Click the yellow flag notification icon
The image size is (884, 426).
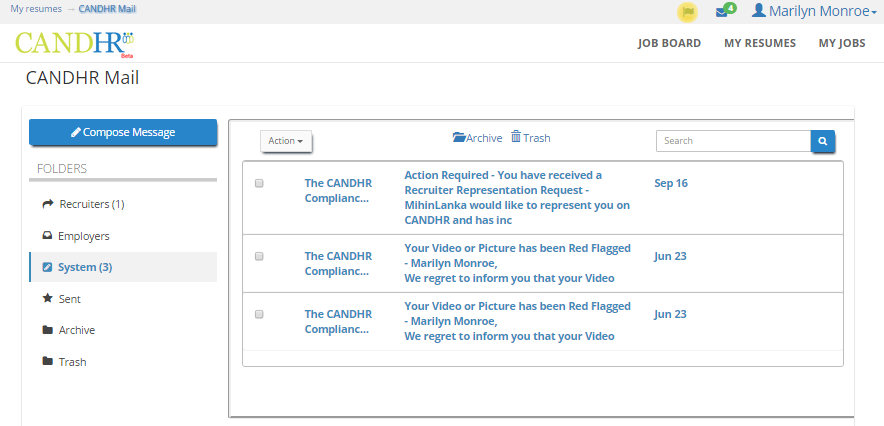tap(687, 12)
